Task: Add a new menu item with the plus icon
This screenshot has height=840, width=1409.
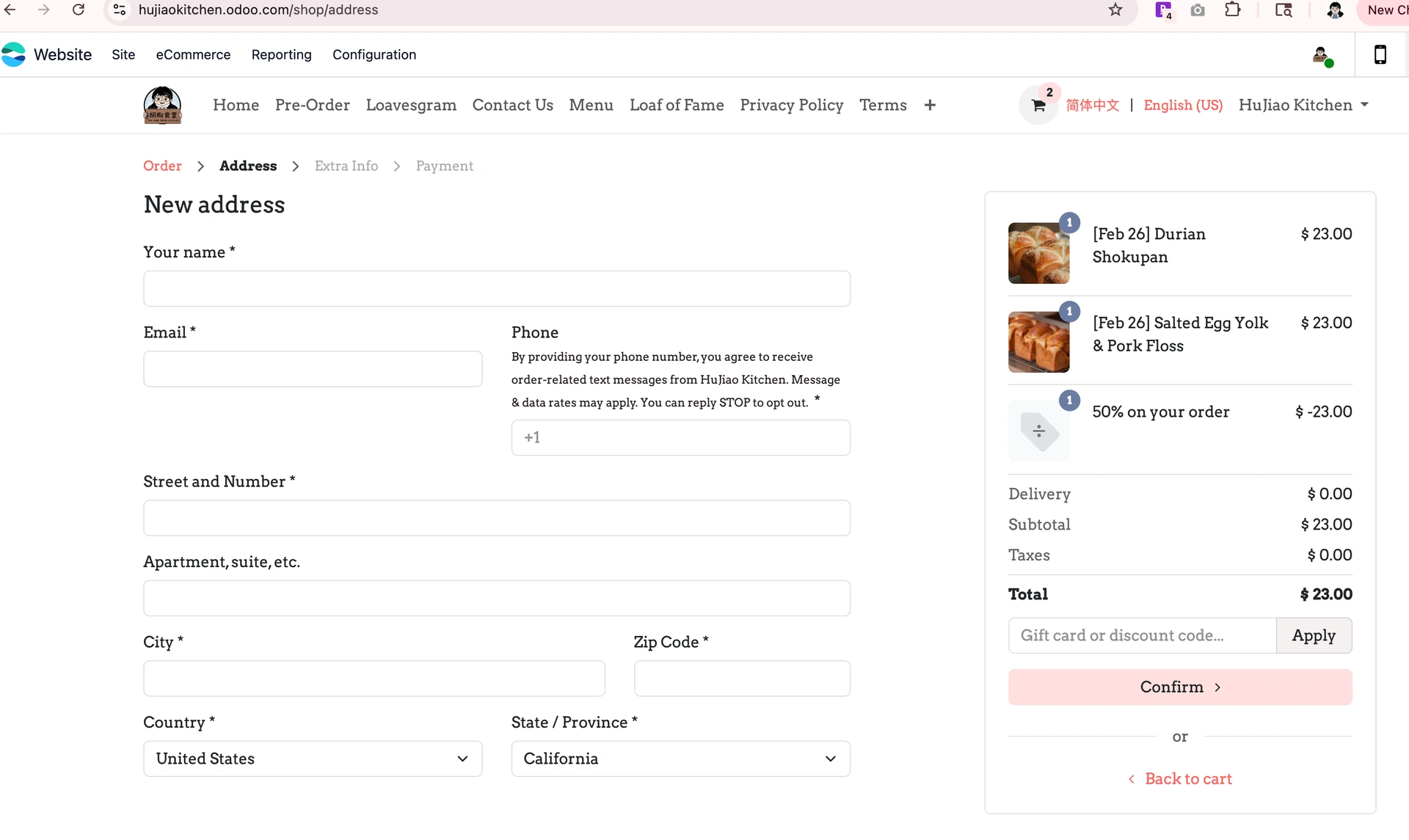Action: 930,105
